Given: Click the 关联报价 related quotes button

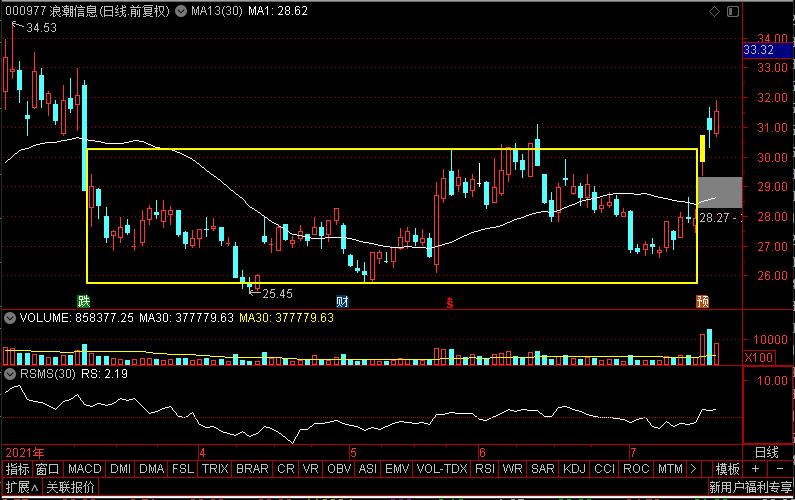Looking at the screenshot, I should pos(70,487).
